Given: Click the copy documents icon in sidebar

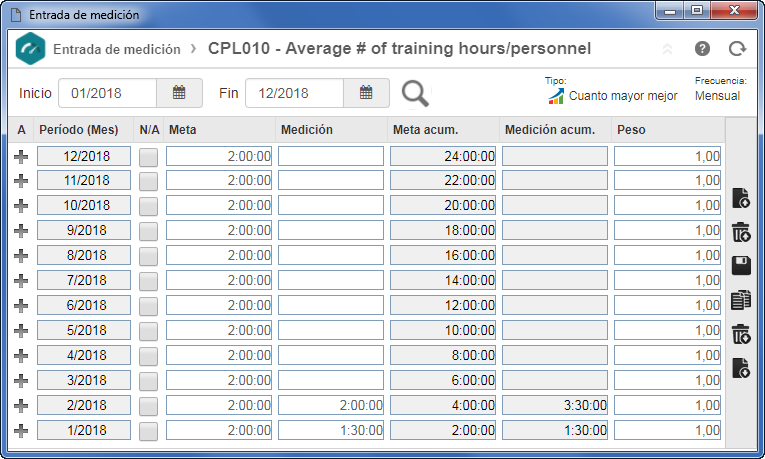Looking at the screenshot, I should 741,300.
